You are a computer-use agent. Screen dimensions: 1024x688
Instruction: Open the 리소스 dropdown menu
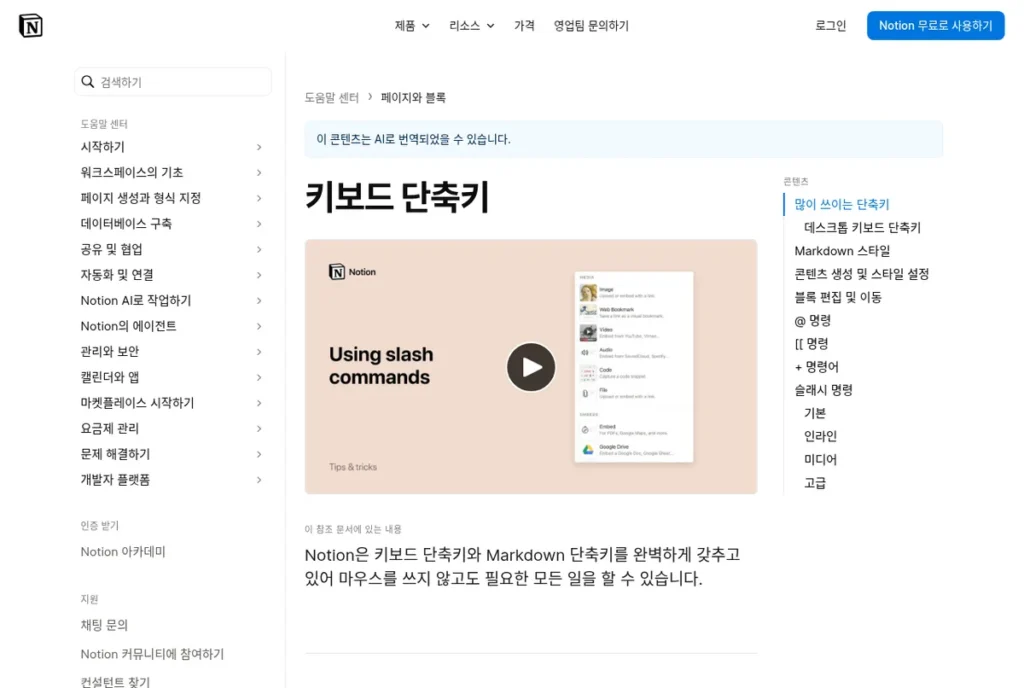tap(472, 25)
